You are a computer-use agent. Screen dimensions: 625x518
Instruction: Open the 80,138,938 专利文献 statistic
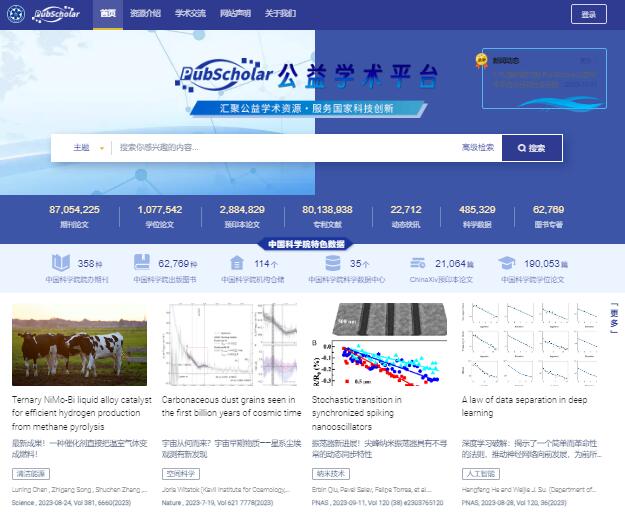point(327,216)
